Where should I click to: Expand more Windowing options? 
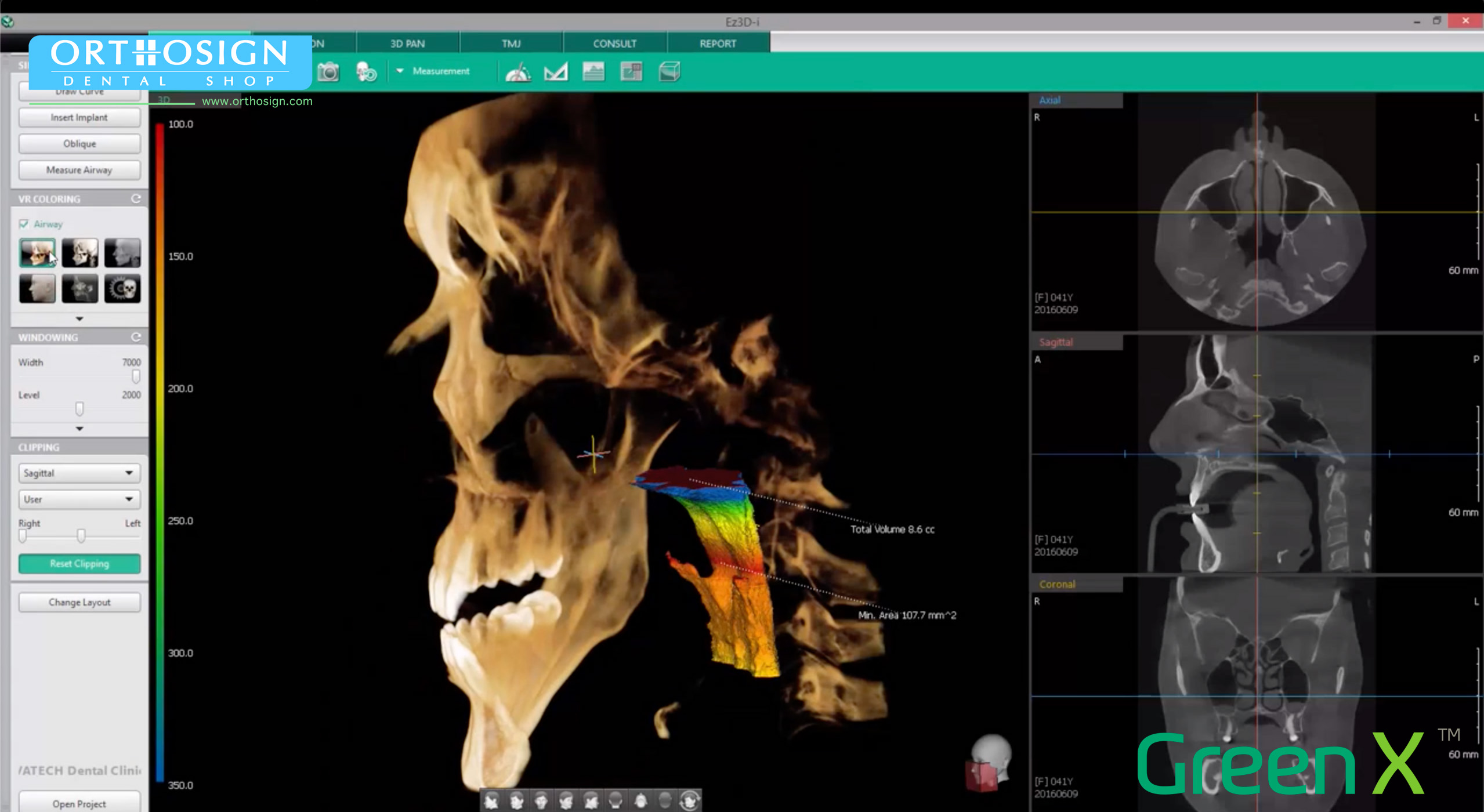(79, 429)
